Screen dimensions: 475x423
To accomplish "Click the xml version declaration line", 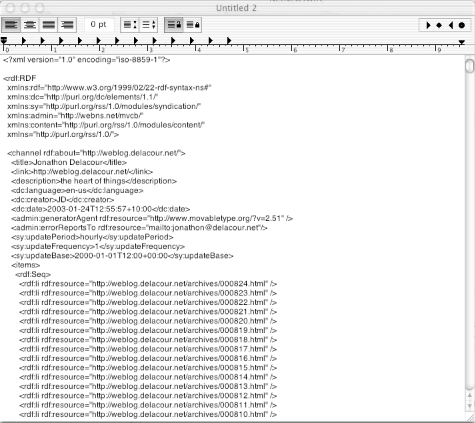I will (87, 60).
